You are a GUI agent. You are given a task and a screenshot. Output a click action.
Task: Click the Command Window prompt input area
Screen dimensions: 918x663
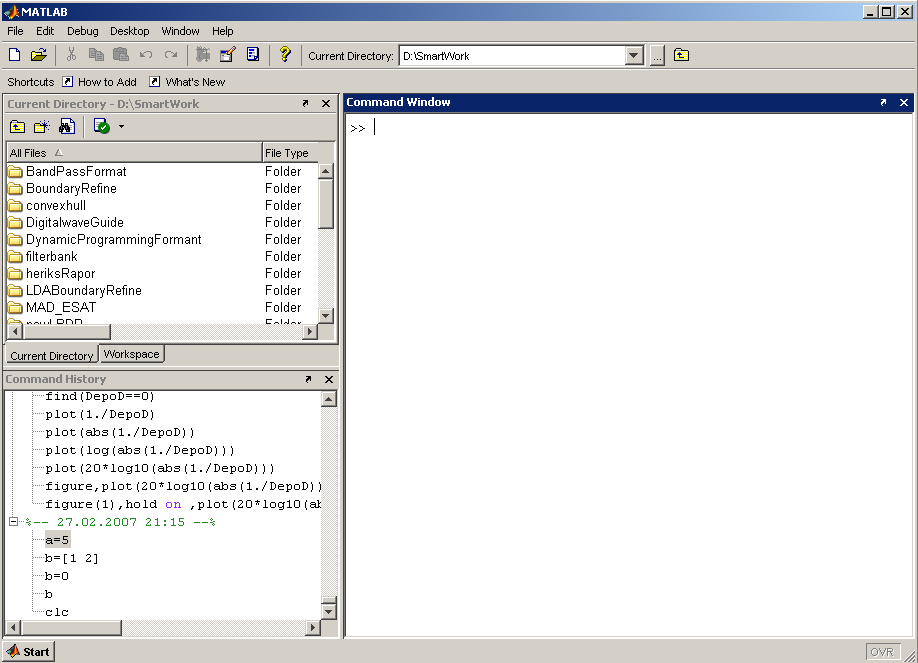[629, 375]
